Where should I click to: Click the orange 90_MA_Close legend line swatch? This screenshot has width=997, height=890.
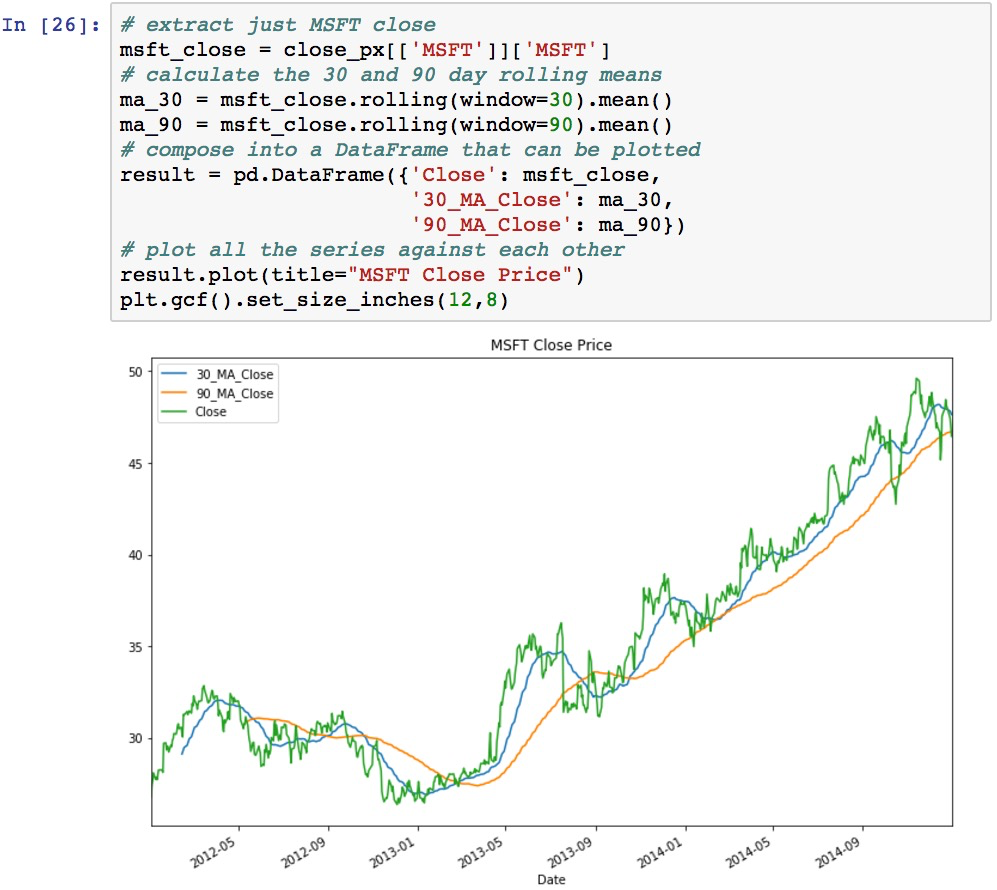click(174, 393)
